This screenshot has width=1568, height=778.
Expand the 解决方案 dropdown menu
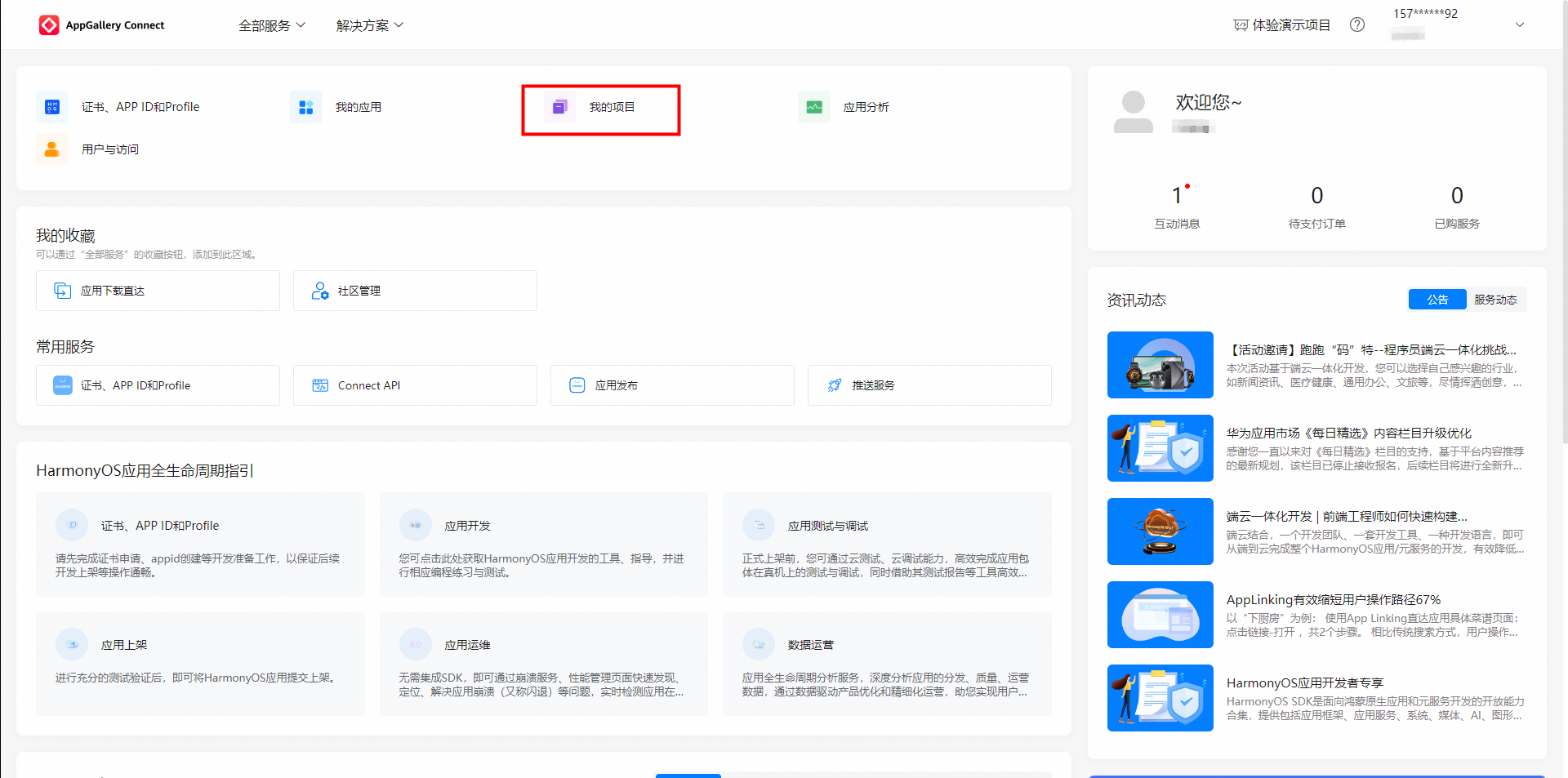coord(370,25)
